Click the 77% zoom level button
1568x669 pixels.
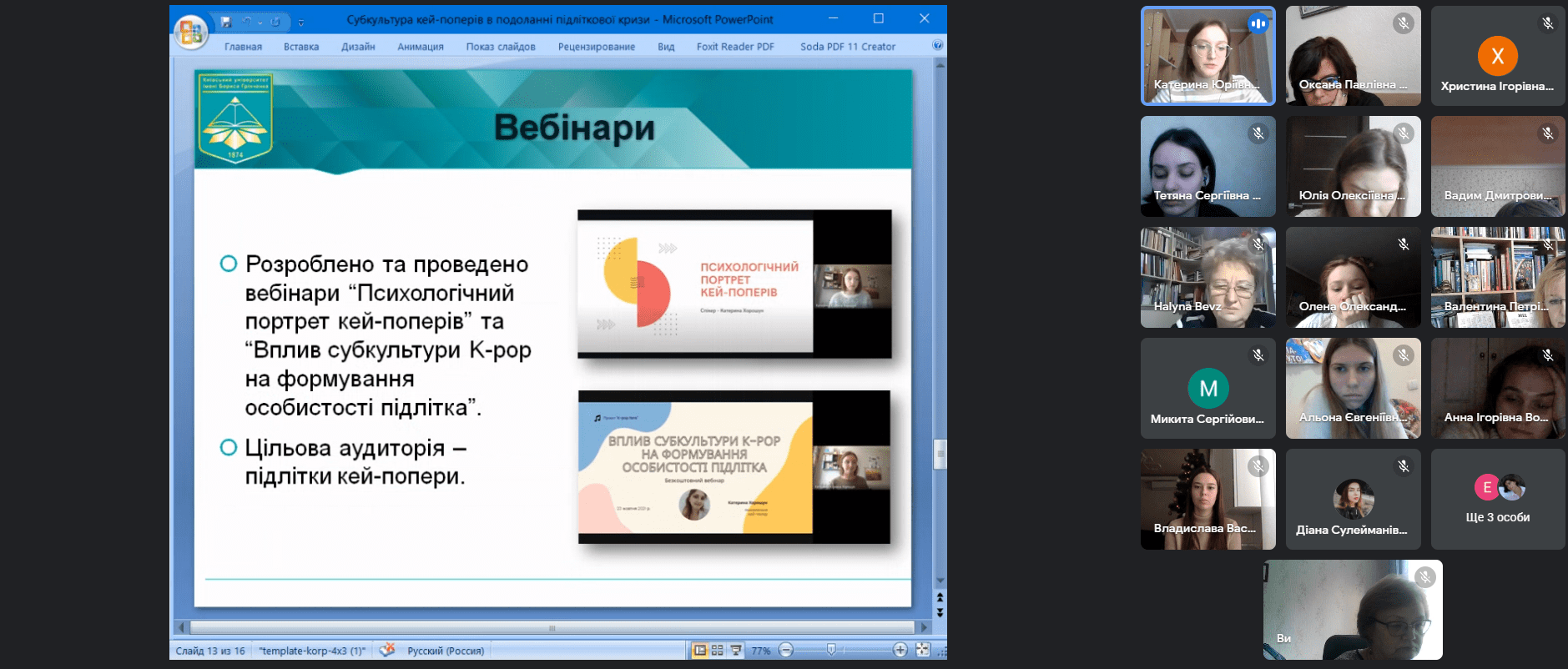760,651
